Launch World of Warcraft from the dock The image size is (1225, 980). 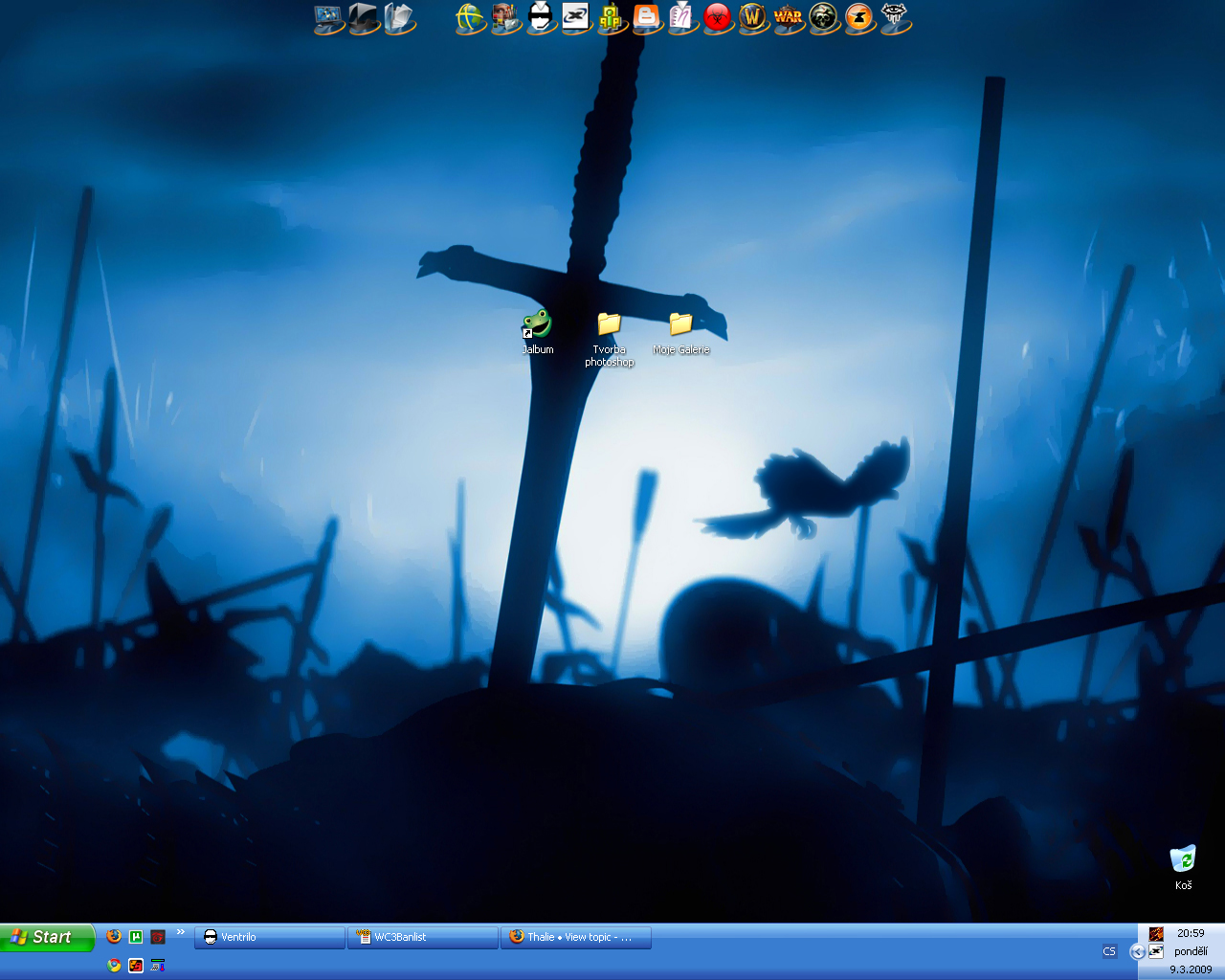click(x=752, y=17)
